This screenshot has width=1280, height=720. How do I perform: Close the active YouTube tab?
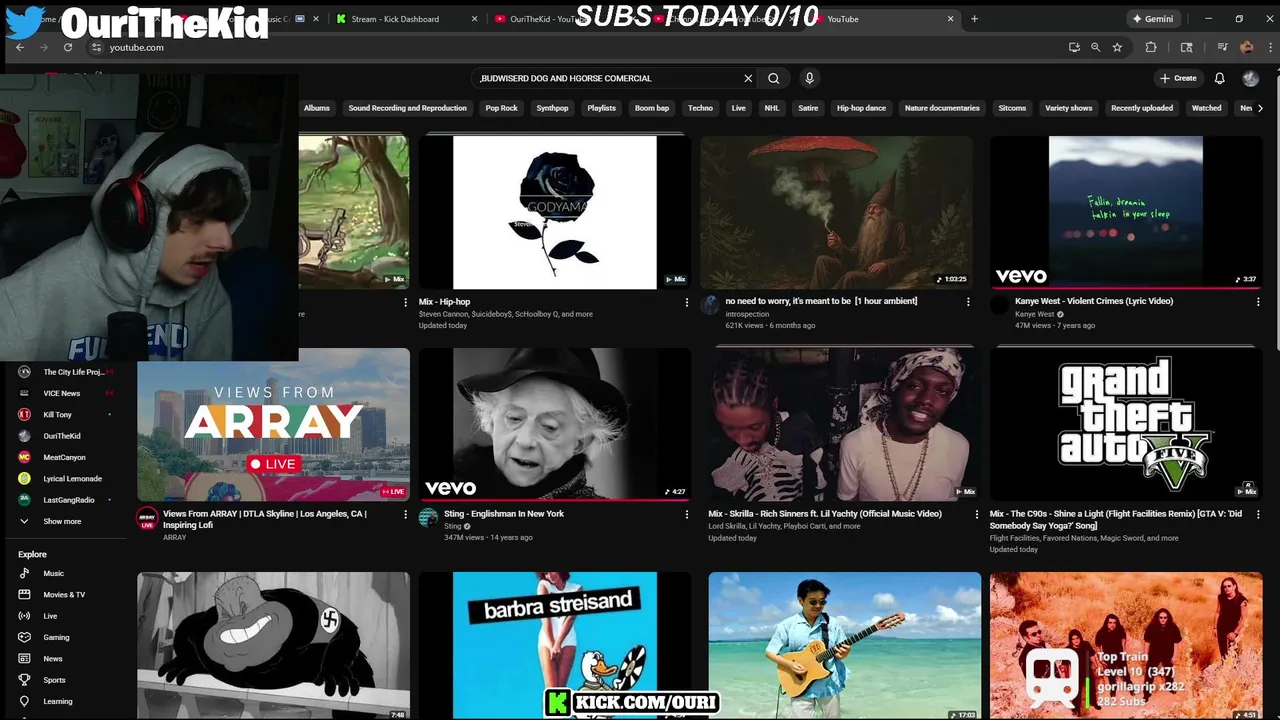tap(950, 18)
